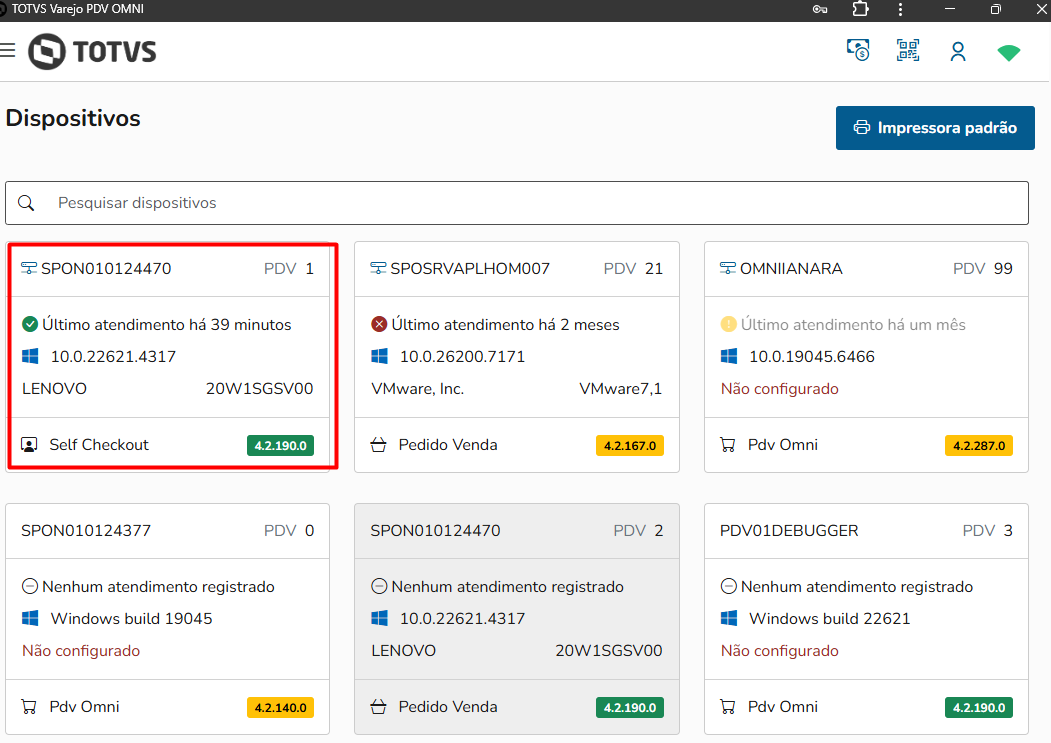Click the green connection status icon
The width and height of the screenshot is (1051, 743).
tap(1008, 53)
